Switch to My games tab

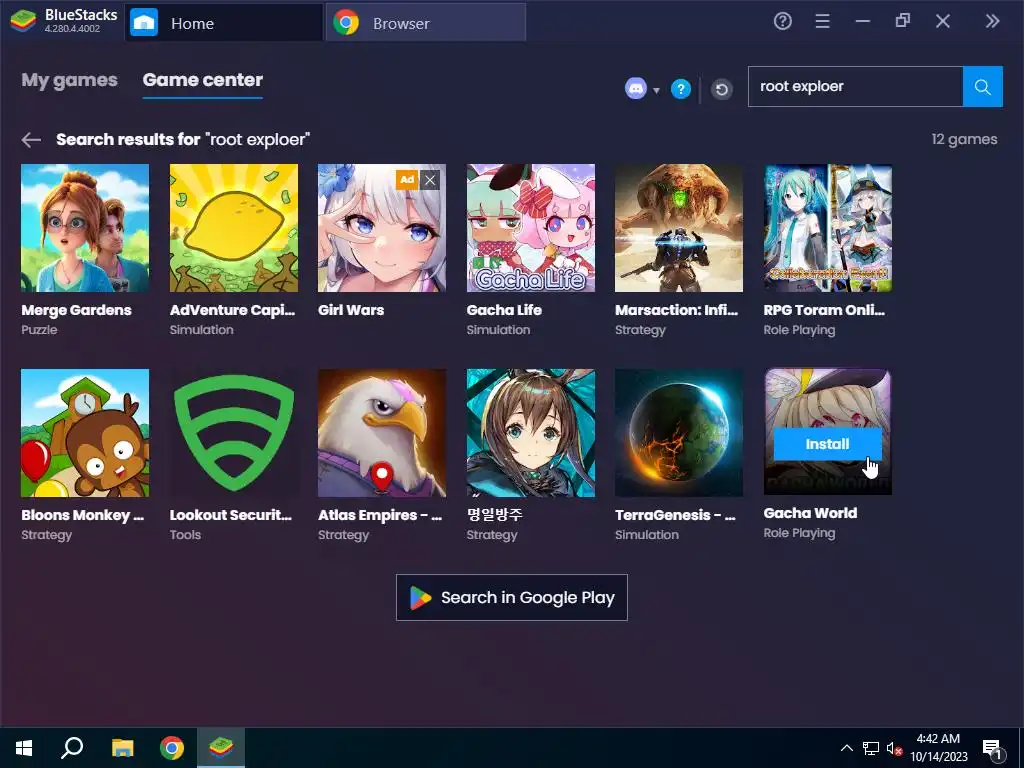[x=69, y=80]
